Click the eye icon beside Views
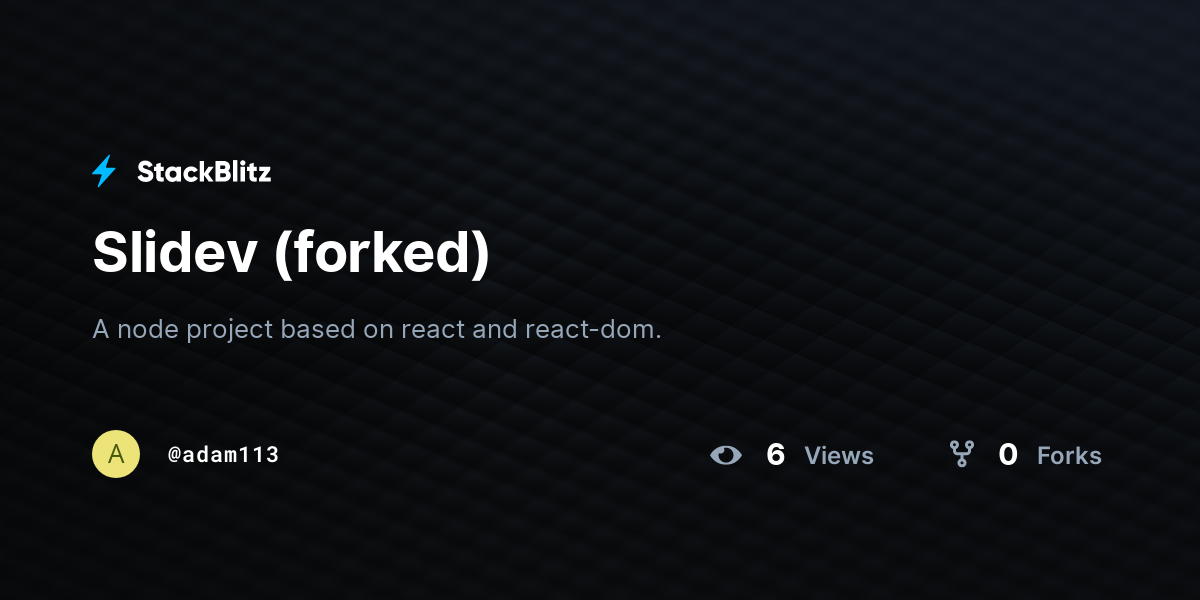The width and height of the screenshot is (1200, 600). pos(726,455)
